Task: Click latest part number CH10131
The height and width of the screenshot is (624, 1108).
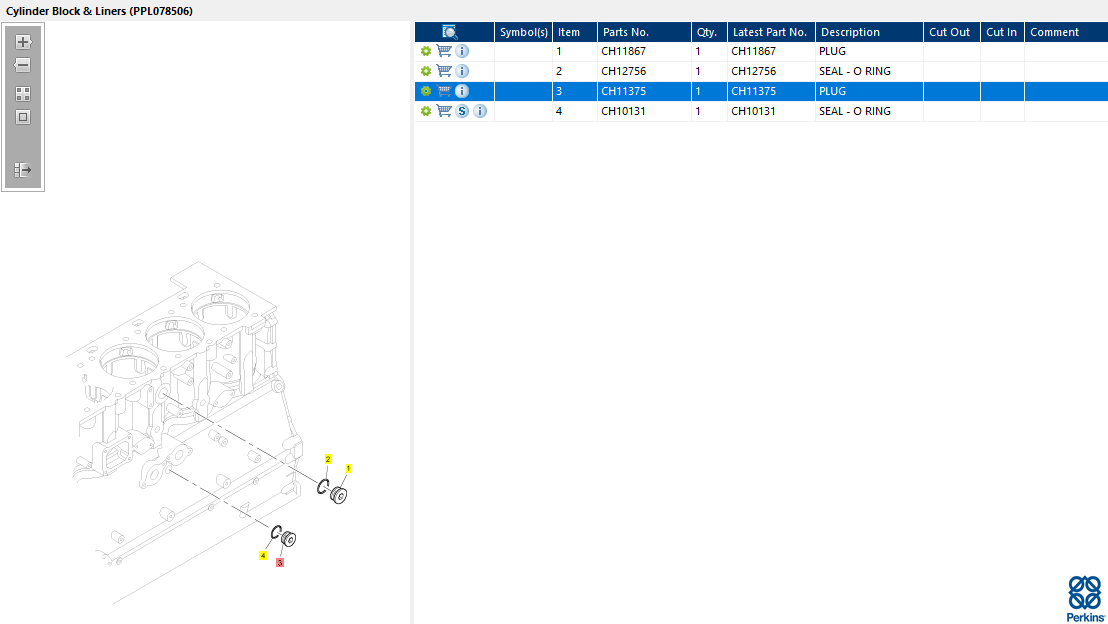Action: pos(753,111)
